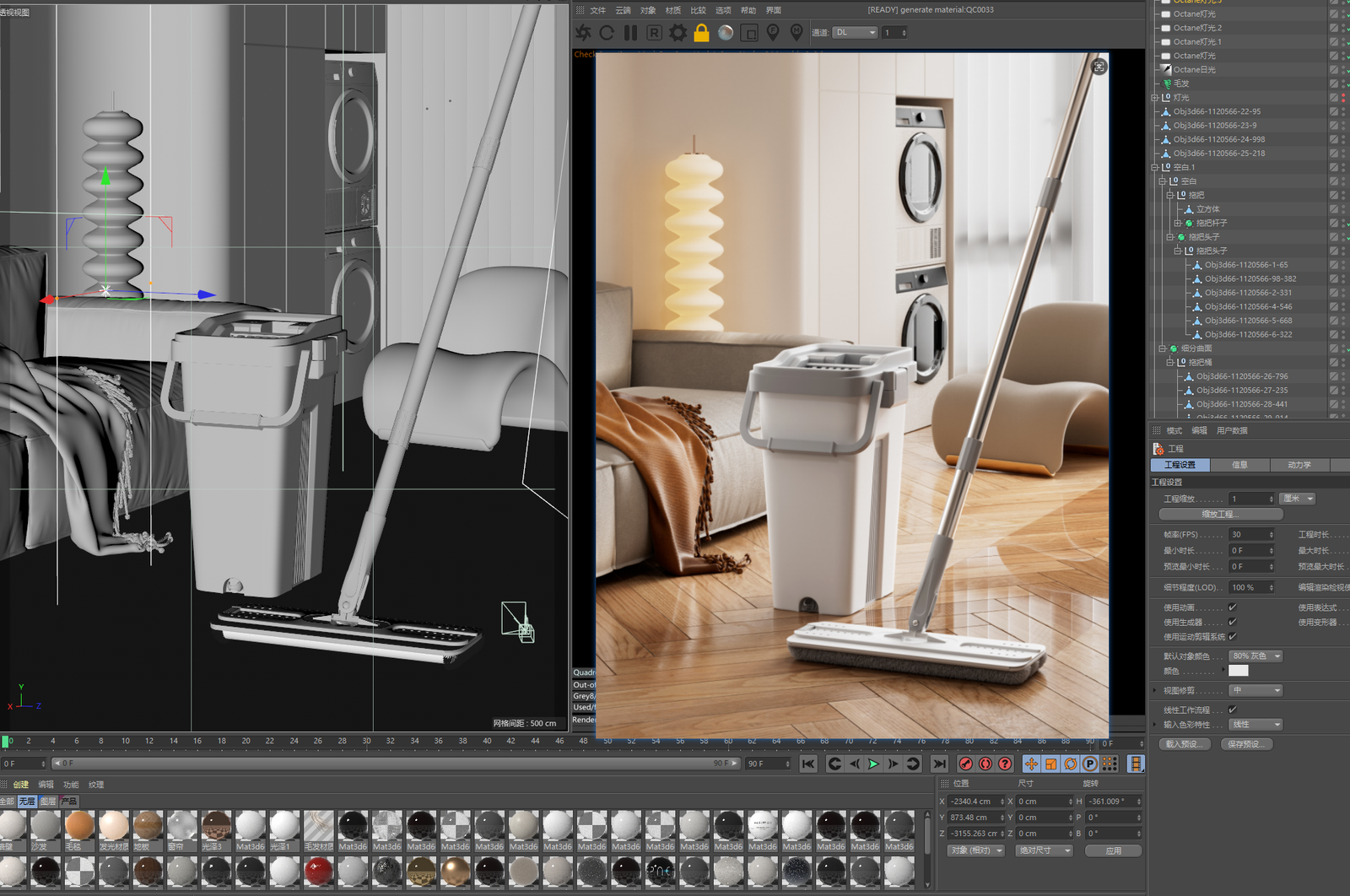Image resolution: width=1350 pixels, height=896 pixels.
Task: Restart the Octane render with refresh icon
Action: (607, 33)
